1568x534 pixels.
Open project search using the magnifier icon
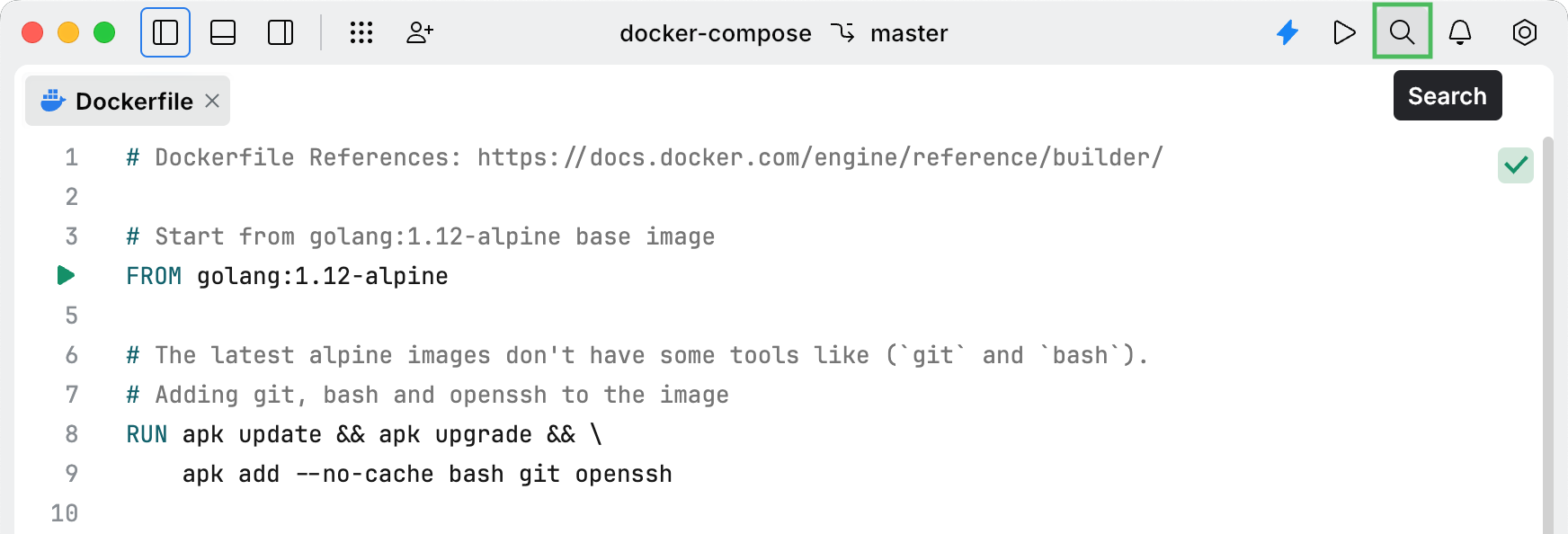[1401, 32]
